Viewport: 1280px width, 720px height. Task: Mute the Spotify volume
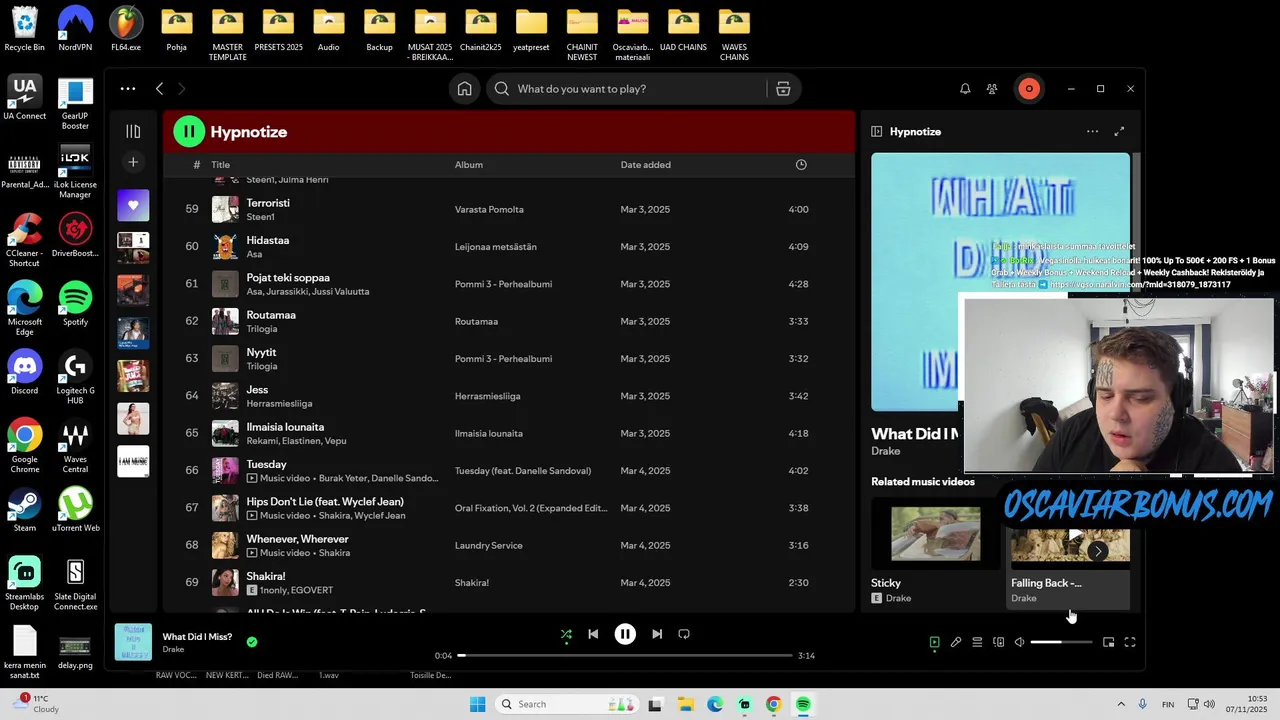[x=1019, y=642]
